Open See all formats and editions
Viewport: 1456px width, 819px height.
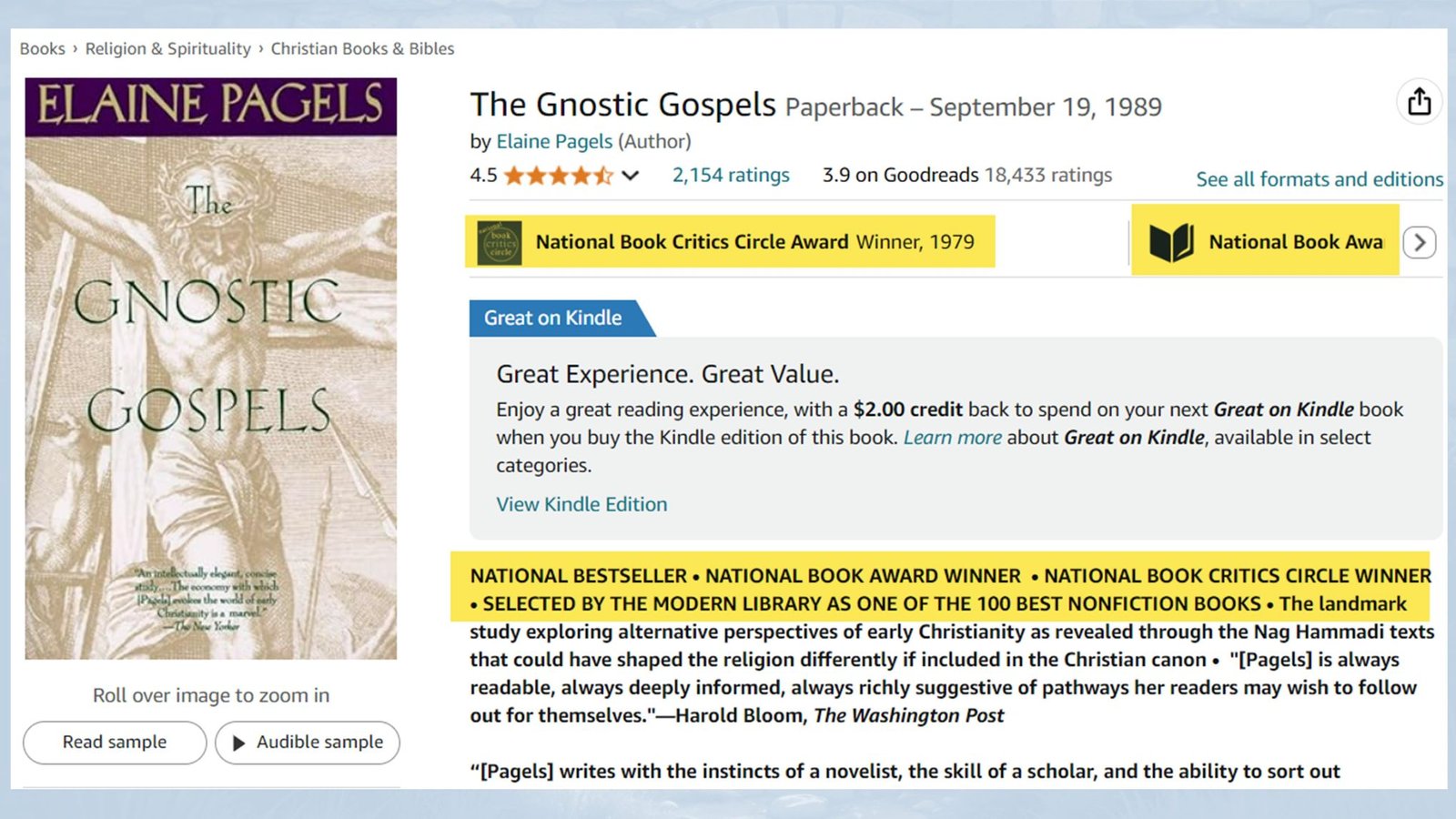[1319, 179]
